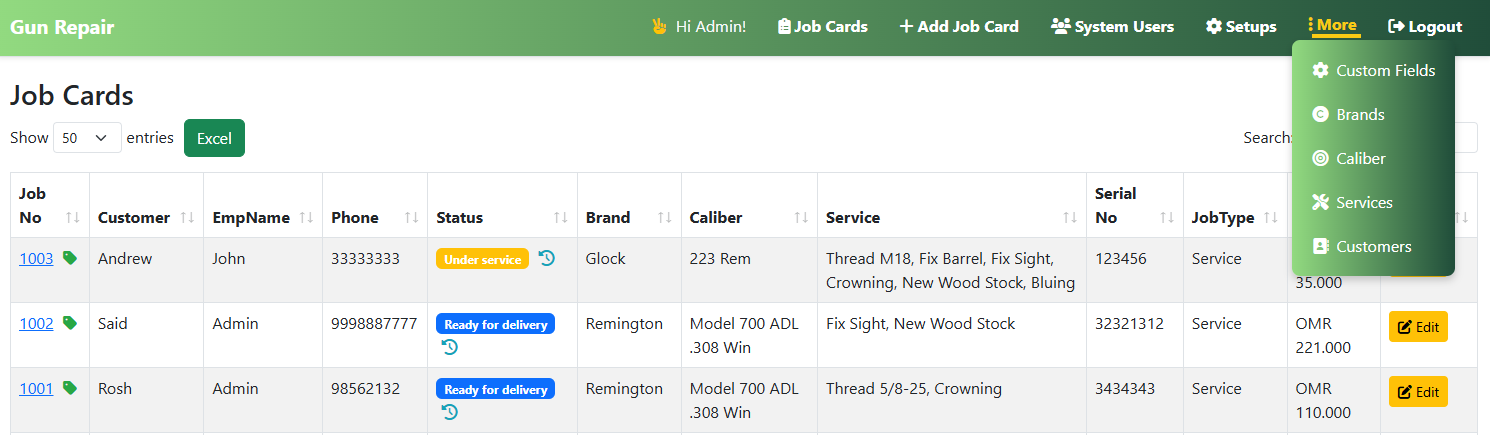
Task: Open status history icon for Rosh's job
Action: point(450,412)
